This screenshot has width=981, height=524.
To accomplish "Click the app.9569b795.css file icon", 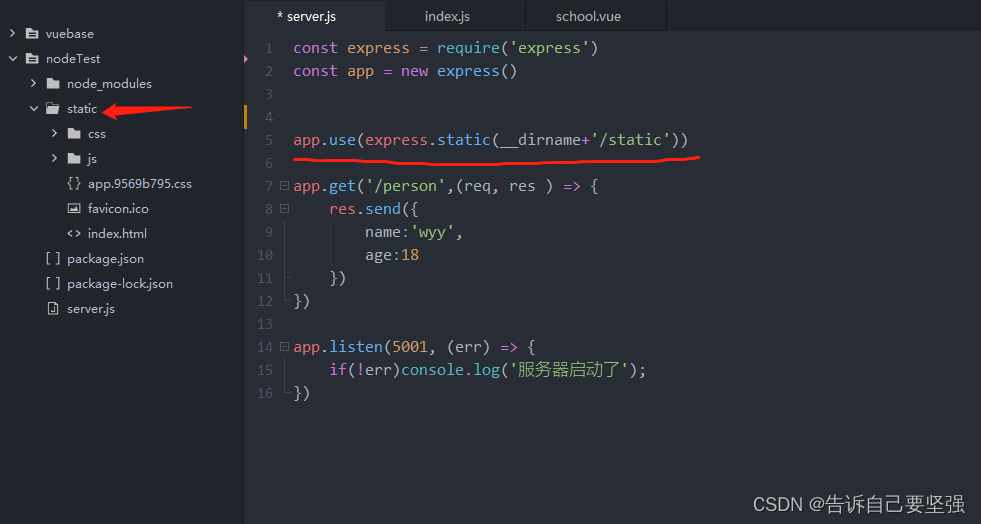I will 74,183.
